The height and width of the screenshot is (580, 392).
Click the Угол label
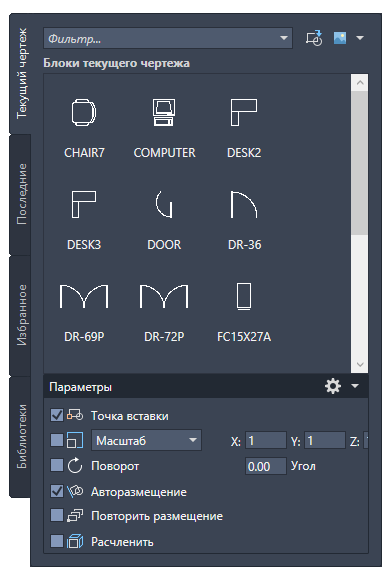tap(303, 466)
